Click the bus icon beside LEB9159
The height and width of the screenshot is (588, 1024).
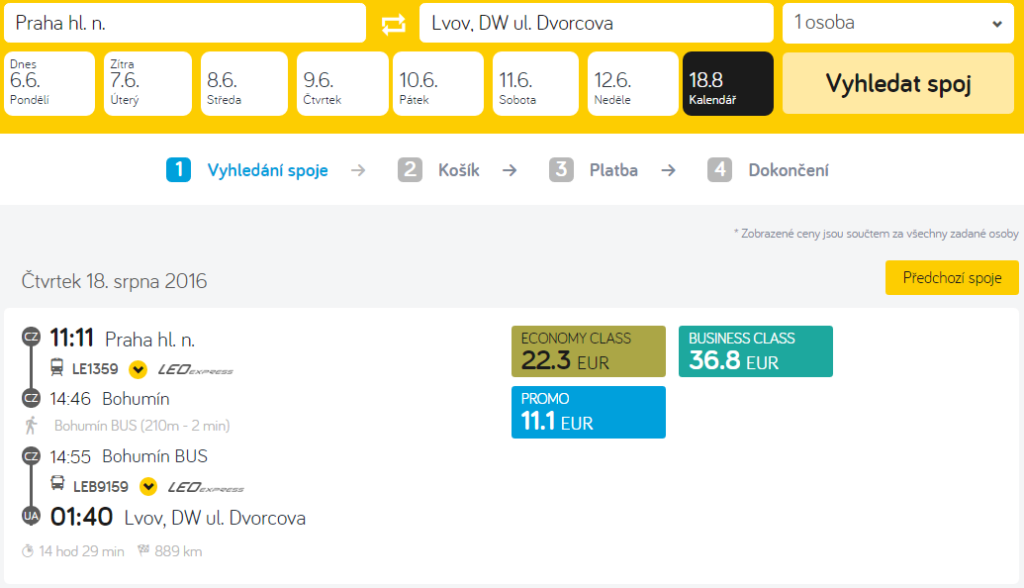click(57, 483)
